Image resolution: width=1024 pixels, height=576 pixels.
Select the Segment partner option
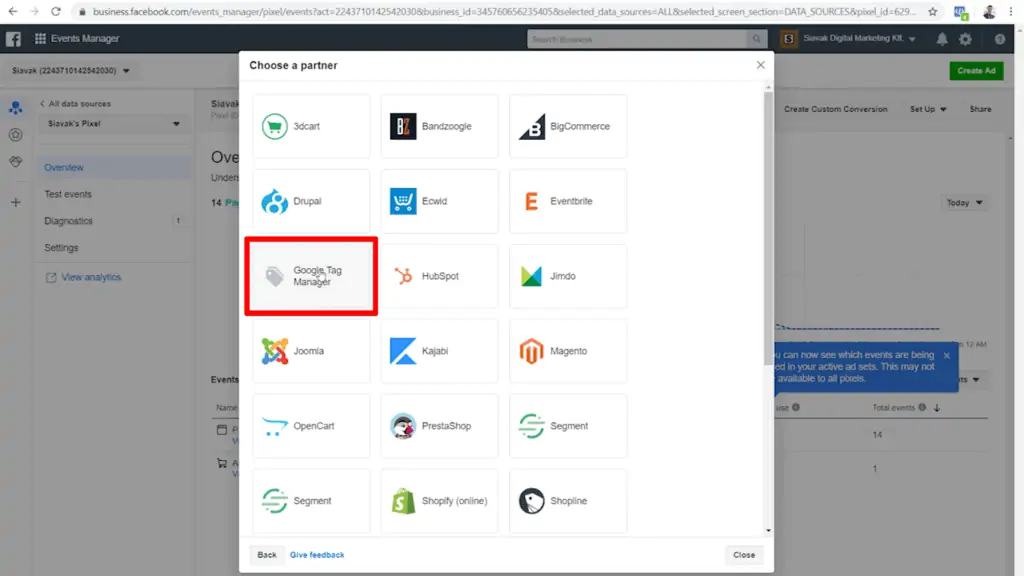tap(568, 426)
